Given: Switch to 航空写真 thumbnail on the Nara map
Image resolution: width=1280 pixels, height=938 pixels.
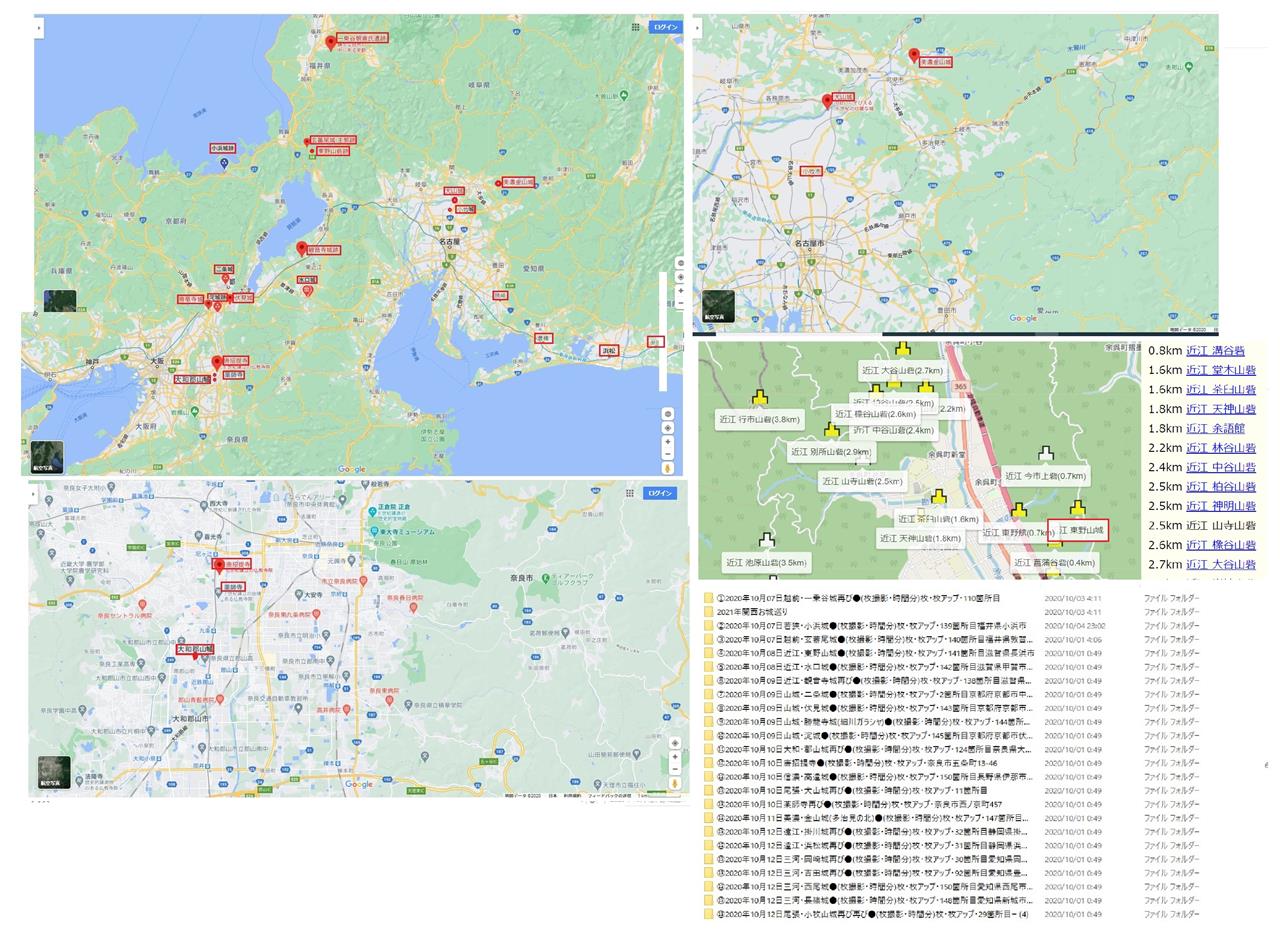Looking at the screenshot, I should pyautogui.click(x=54, y=773).
